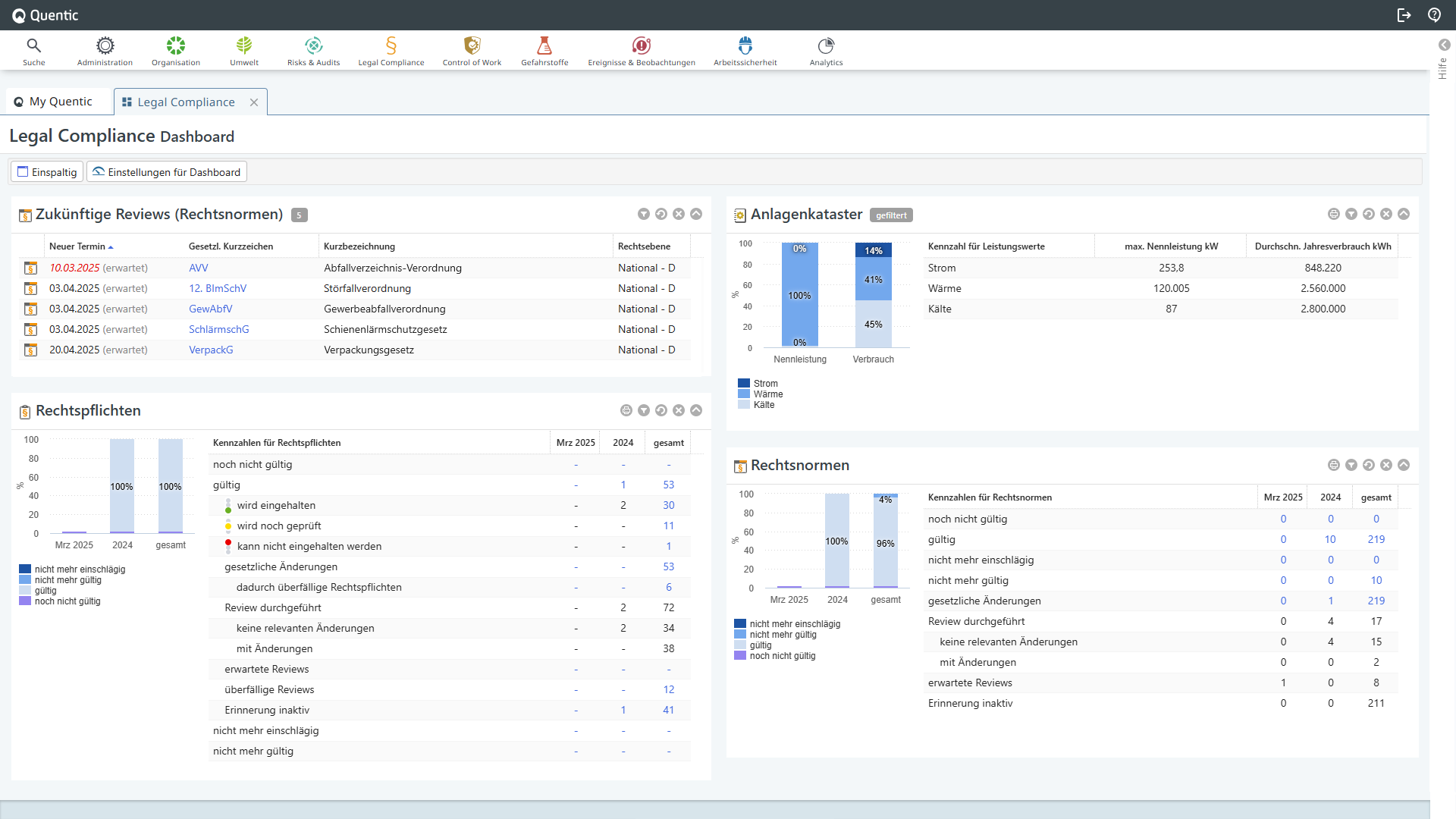
Task: Click gesamt value 219 for gültig Rechtsnormen
Action: [x=1376, y=539]
